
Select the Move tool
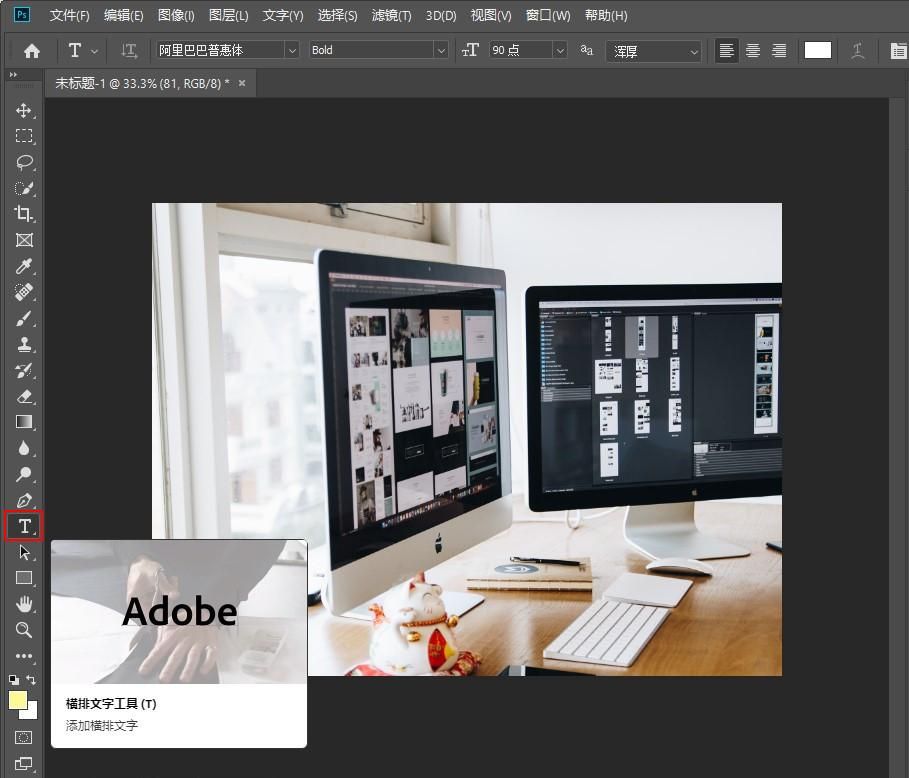[24, 110]
